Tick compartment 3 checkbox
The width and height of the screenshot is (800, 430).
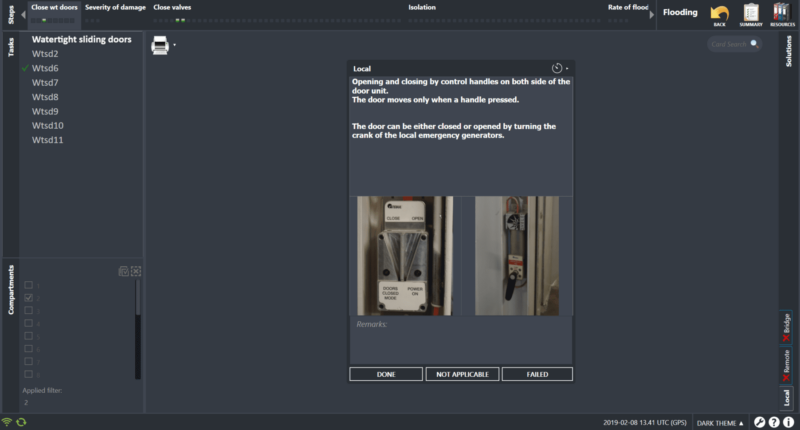click(29, 310)
